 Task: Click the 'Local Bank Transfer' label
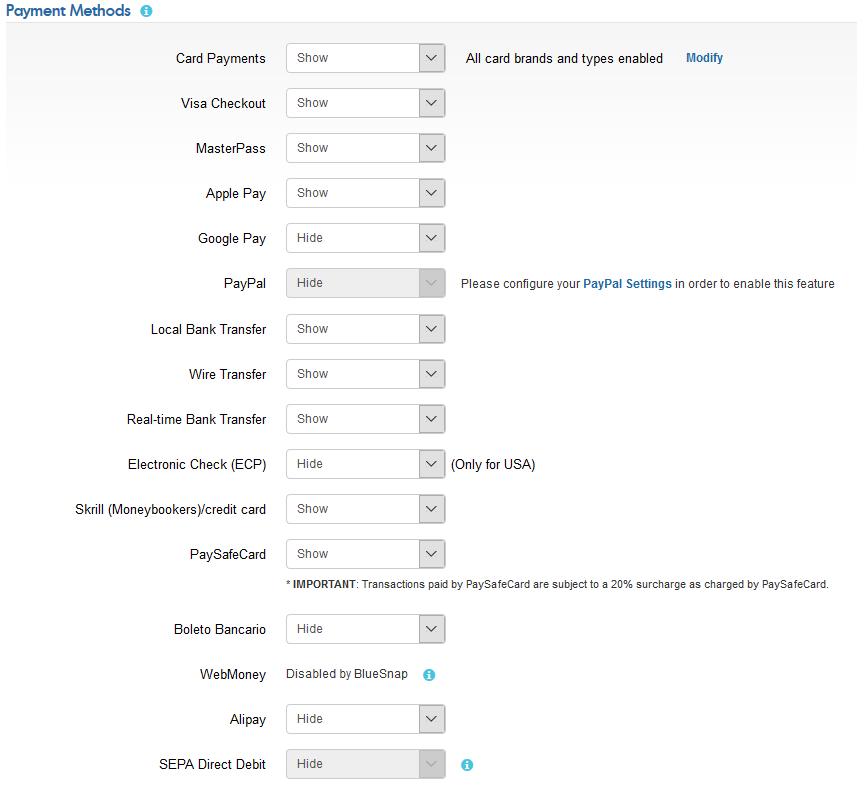[x=208, y=330]
